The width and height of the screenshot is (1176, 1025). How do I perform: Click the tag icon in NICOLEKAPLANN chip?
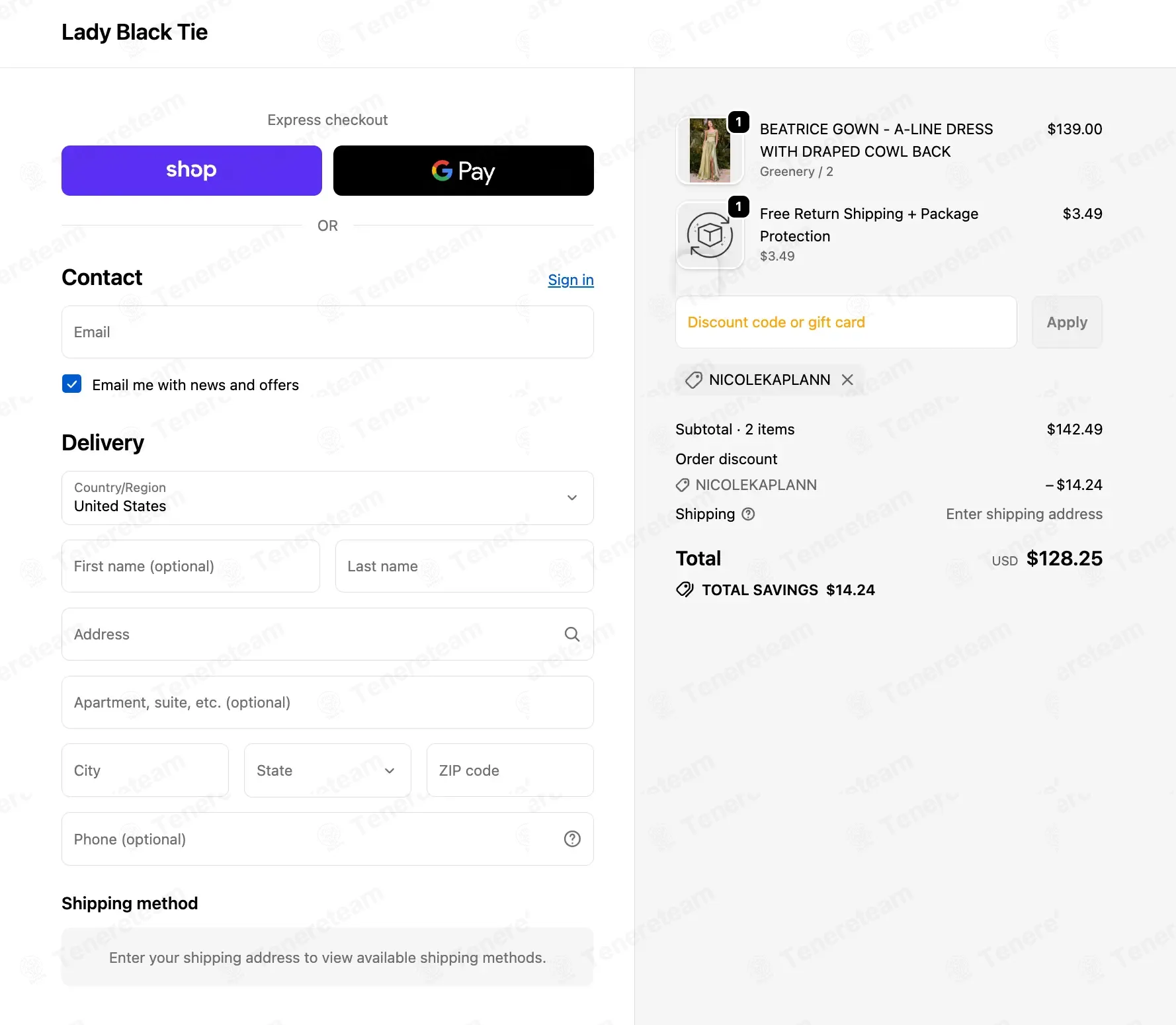pyautogui.click(x=693, y=380)
